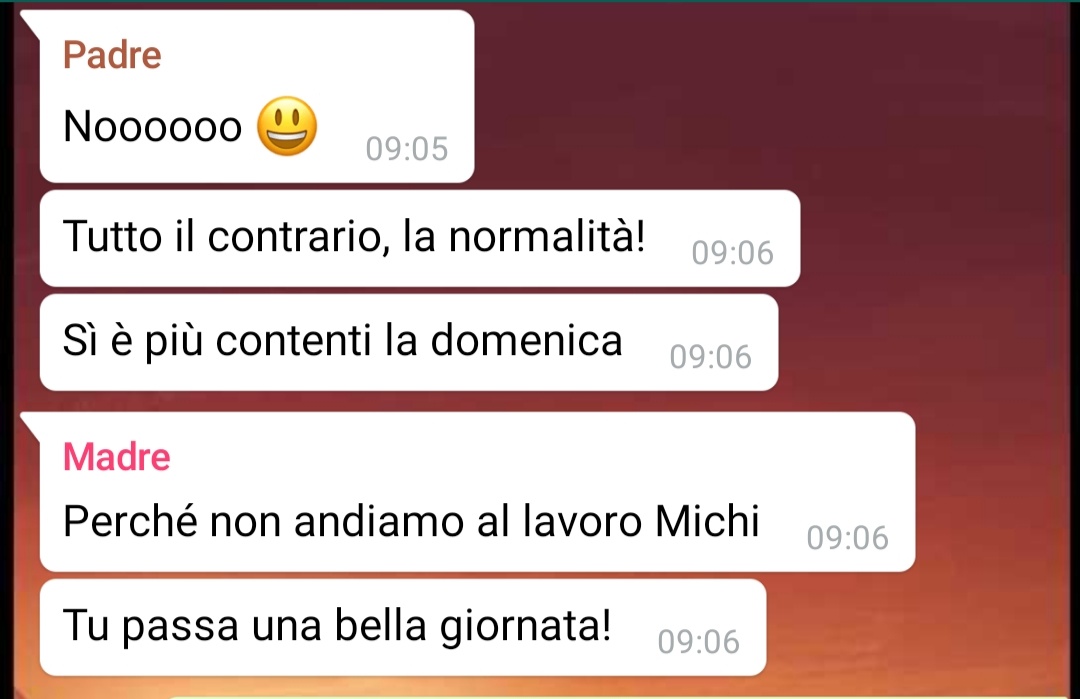Click the word normalità! in second message
Viewport: 1080px width, 699px height.
click(547, 236)
